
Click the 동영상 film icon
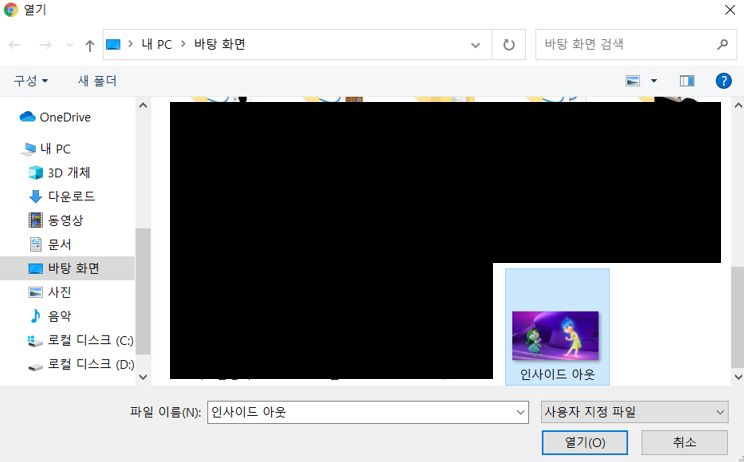click(x=36, y=220)
